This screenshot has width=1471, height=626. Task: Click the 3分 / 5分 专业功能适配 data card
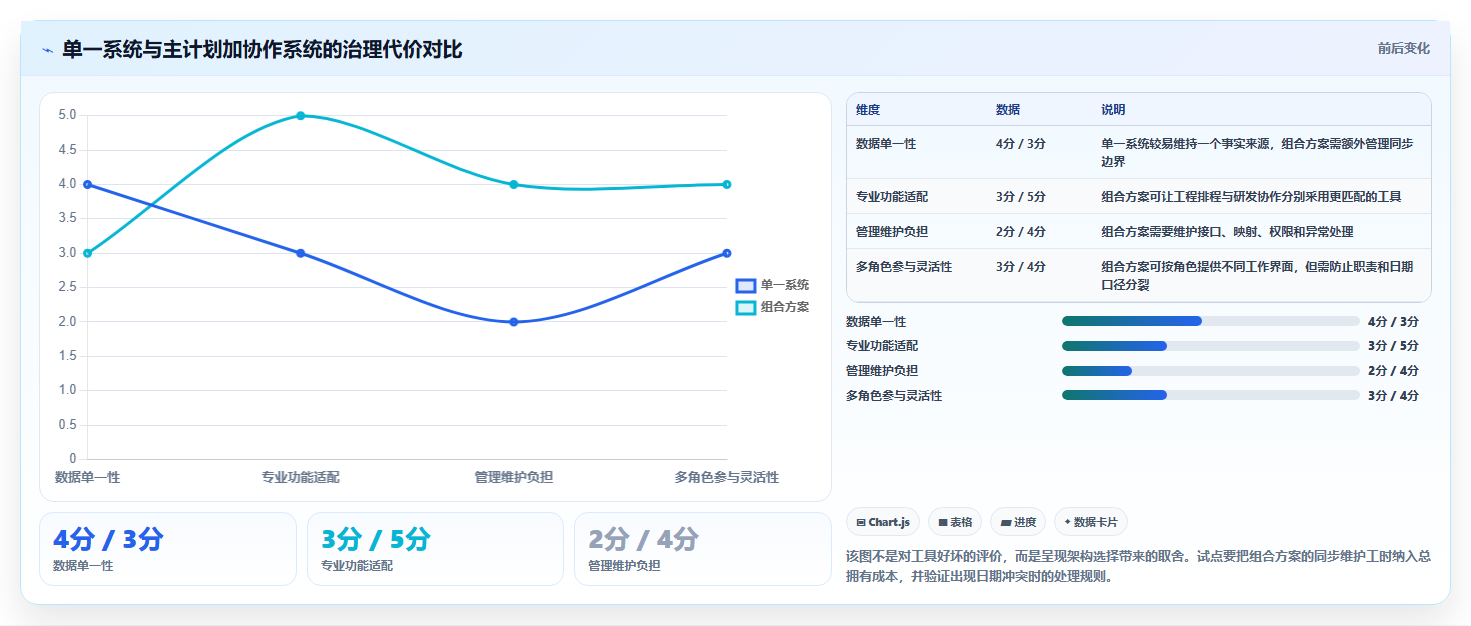pyautogui.click(x=436, y=549)
